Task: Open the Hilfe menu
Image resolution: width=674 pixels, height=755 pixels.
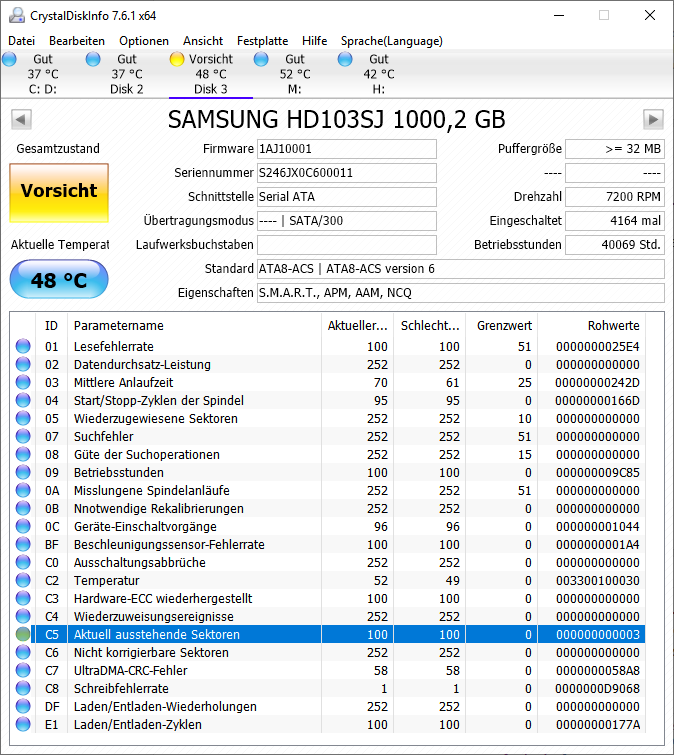Action: [x=315, y=41]
